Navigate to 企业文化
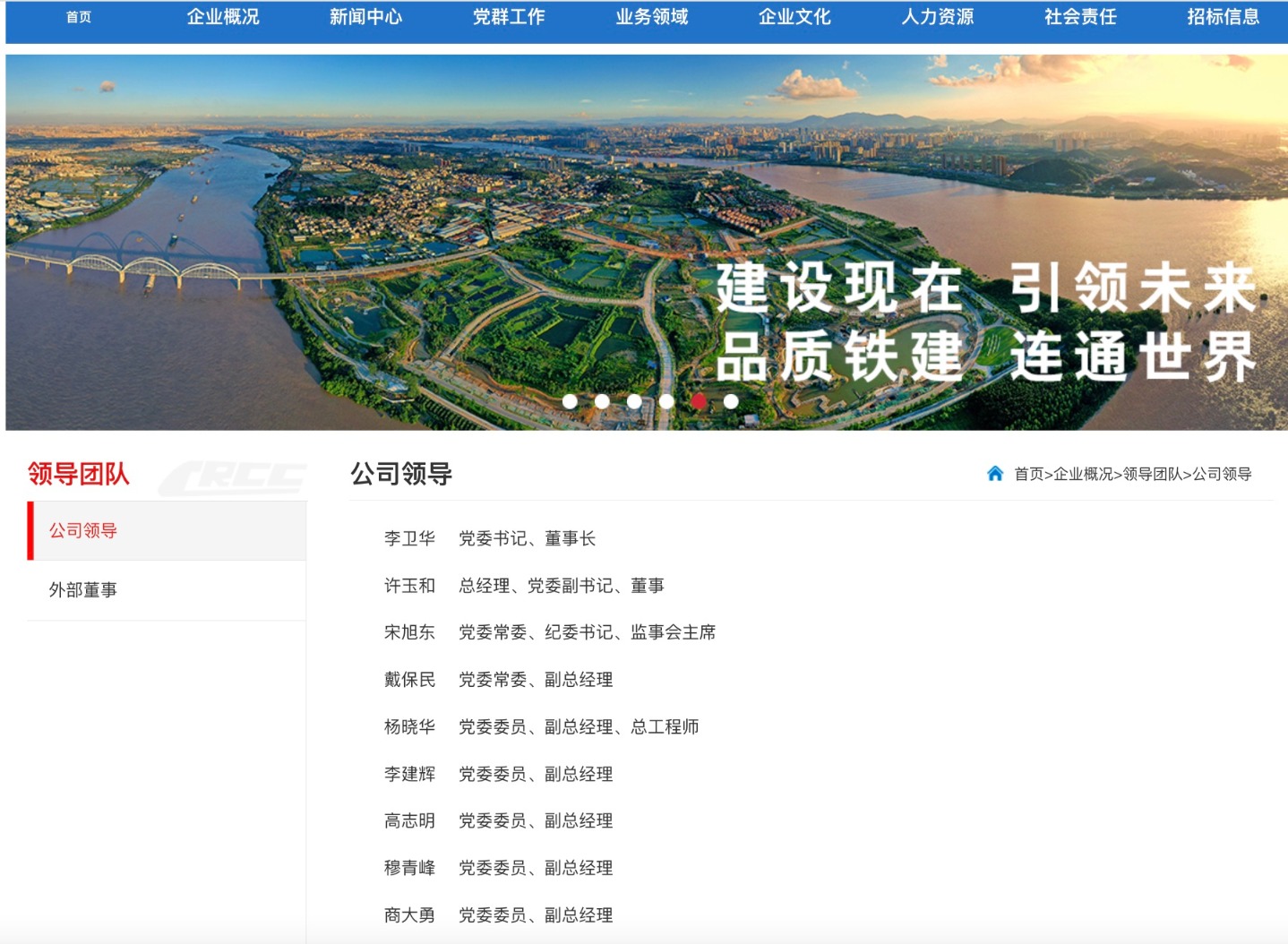This screenshot has height=944, width=1288. (x=794, y=17)
